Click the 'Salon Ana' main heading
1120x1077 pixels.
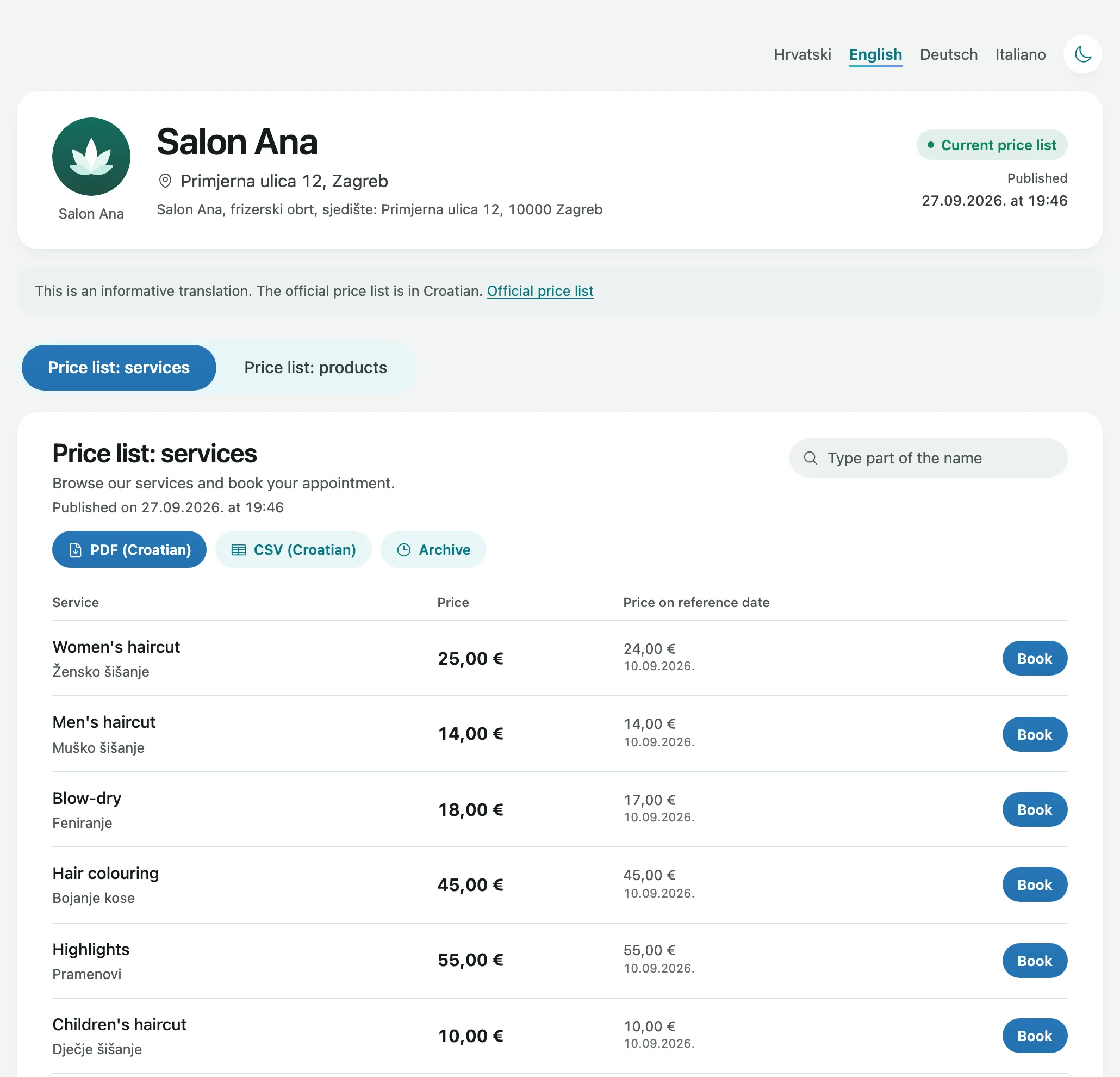click(x=237, y=141)
